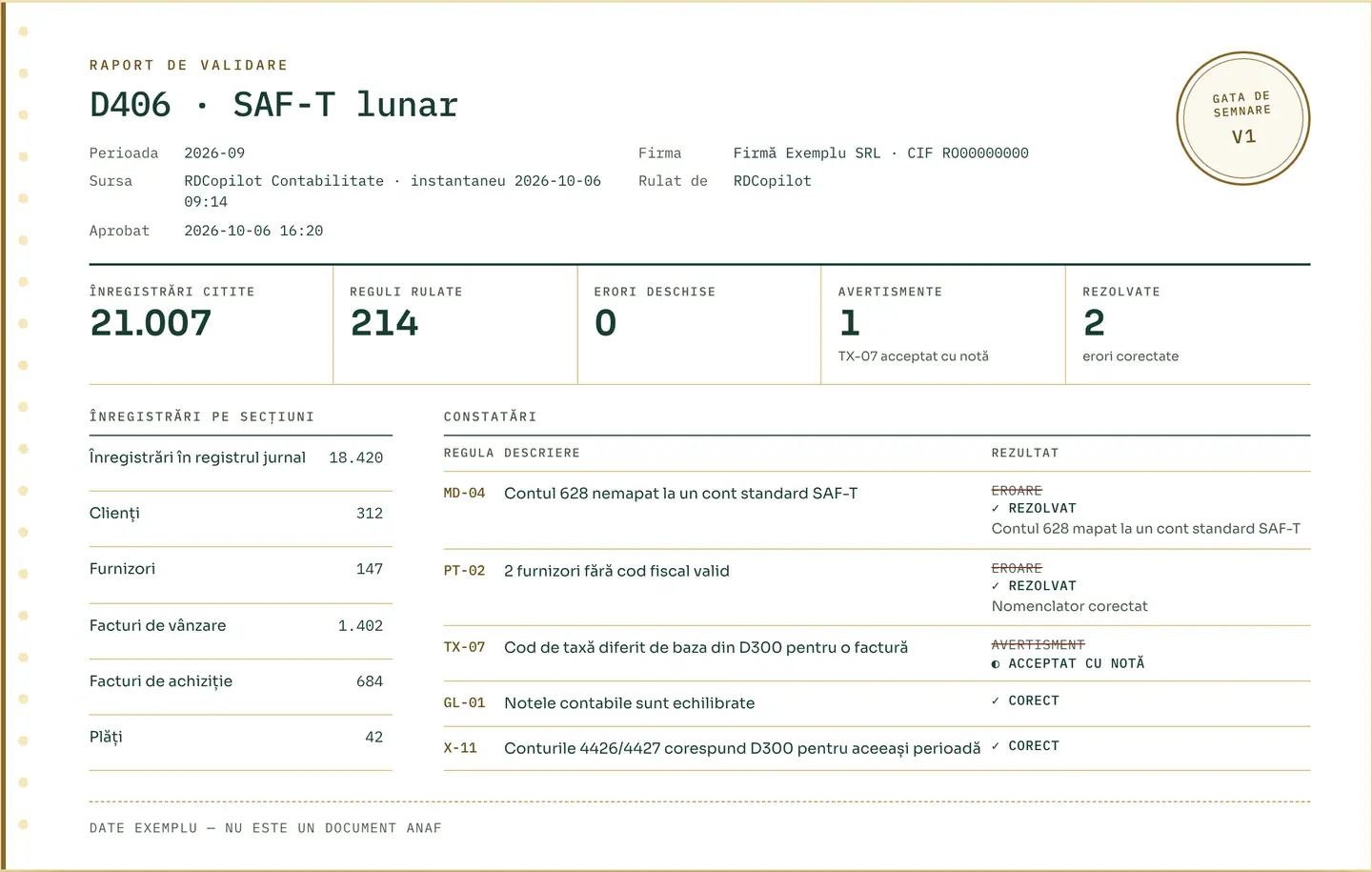Click the half-circle icon beside ACCEPTAT CU NOTĂ

996,664
